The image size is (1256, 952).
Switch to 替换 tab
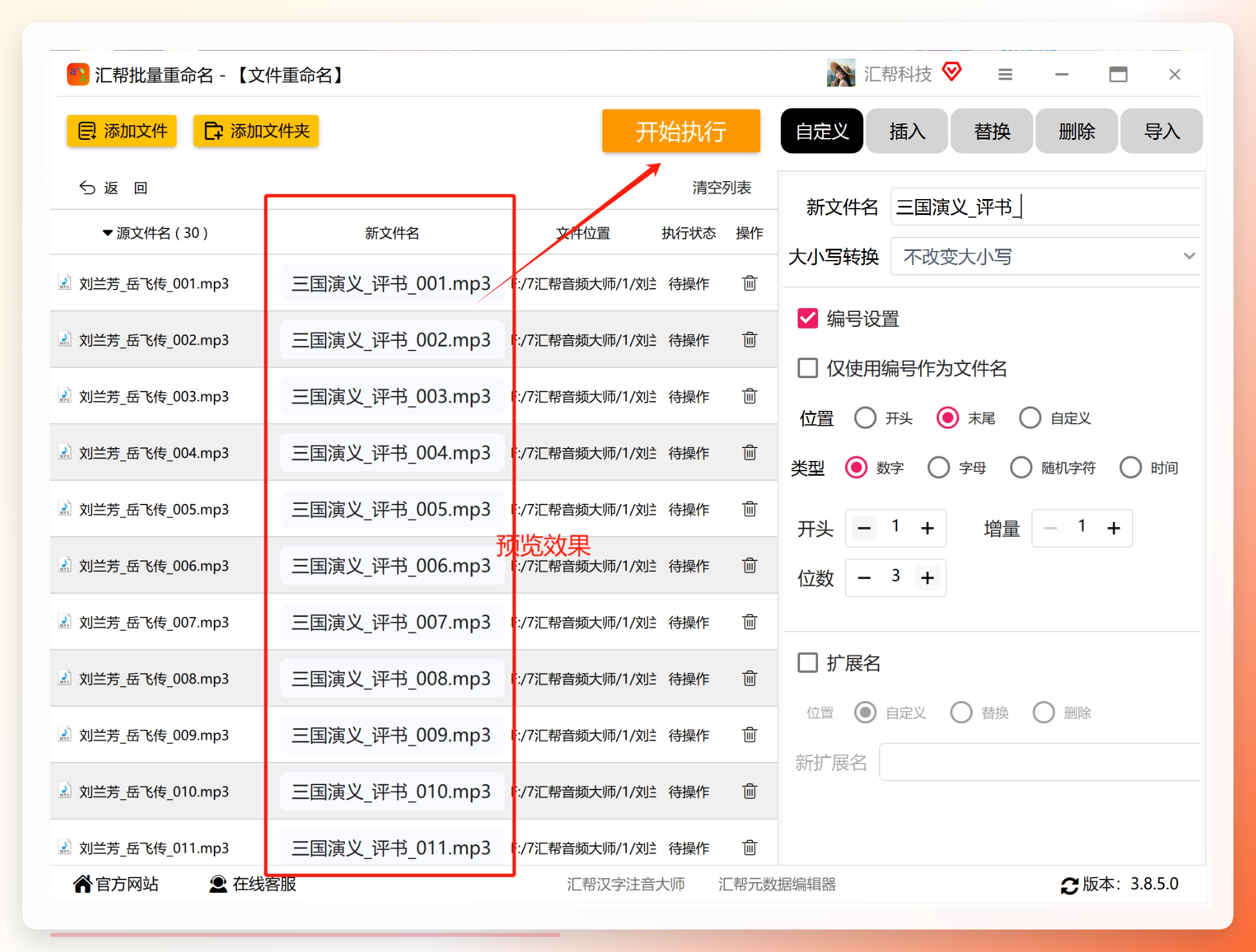click(x=991, y=131)
